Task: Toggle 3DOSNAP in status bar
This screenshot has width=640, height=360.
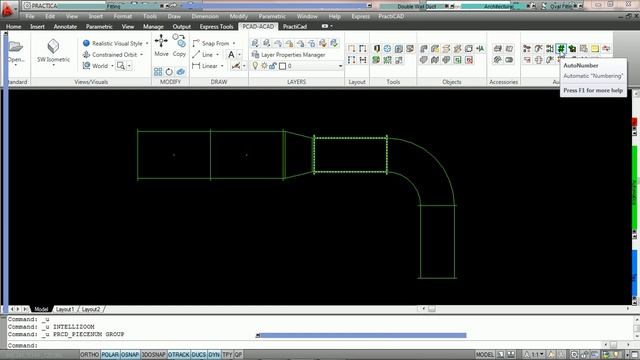Action: click(153, 355)
